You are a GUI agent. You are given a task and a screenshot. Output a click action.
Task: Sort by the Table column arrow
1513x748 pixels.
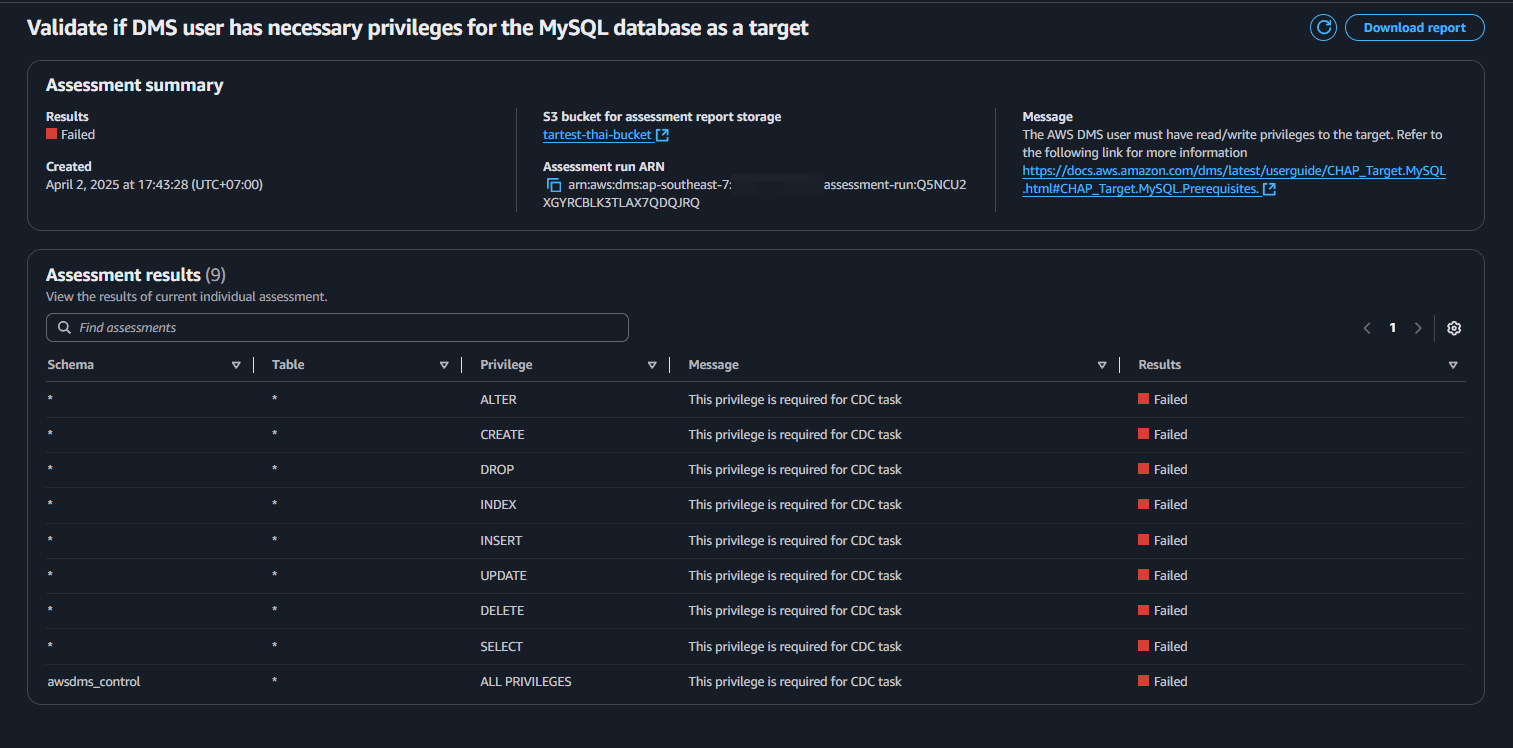(444, 365)
